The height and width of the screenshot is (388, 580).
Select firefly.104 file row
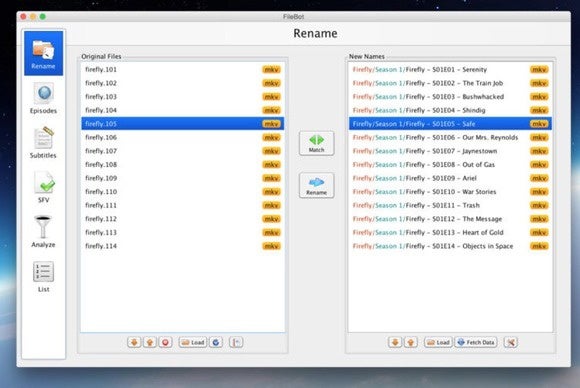[x=183, y=110]
